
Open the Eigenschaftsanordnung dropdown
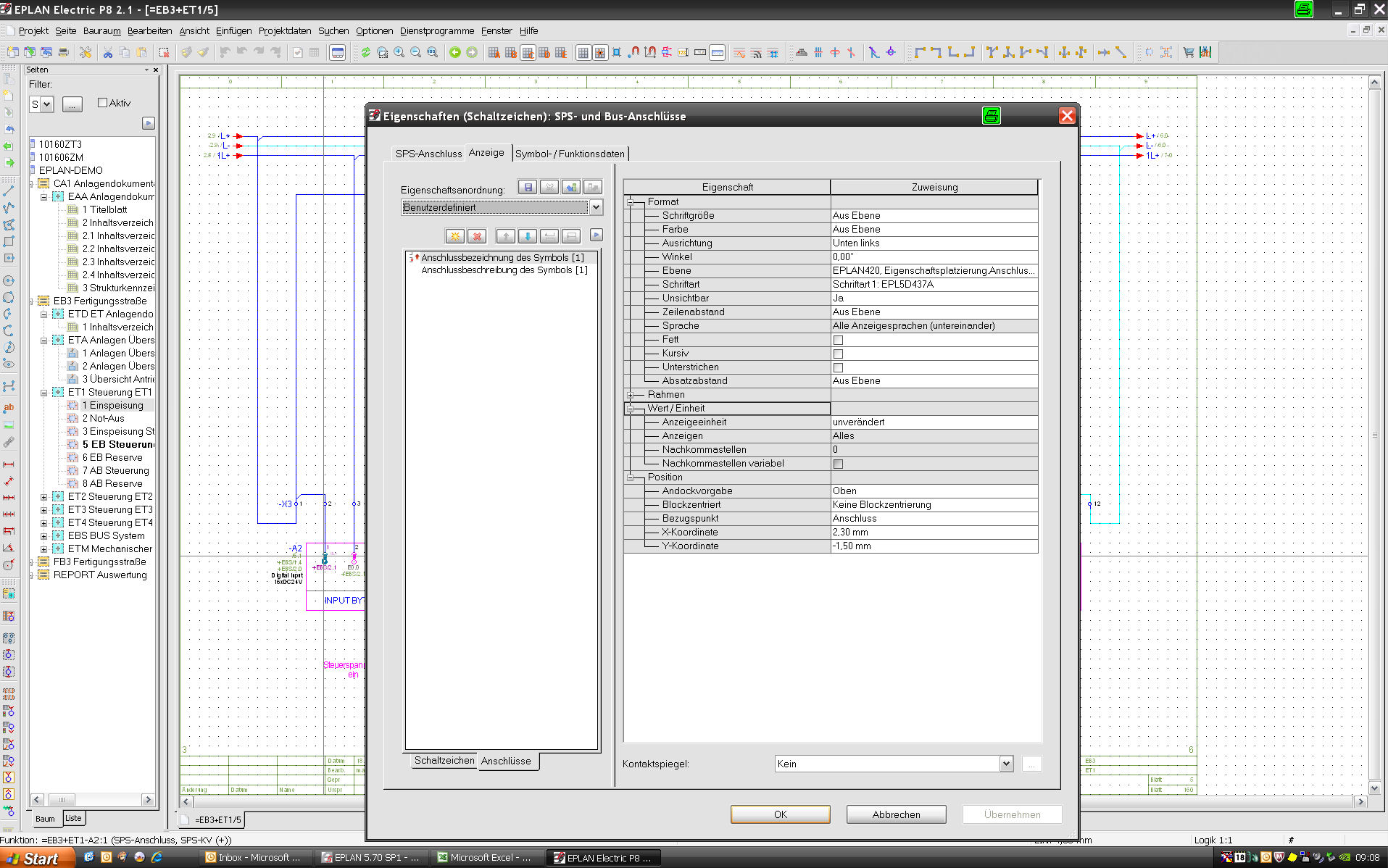pyautogui.click(x=596, y=207)
